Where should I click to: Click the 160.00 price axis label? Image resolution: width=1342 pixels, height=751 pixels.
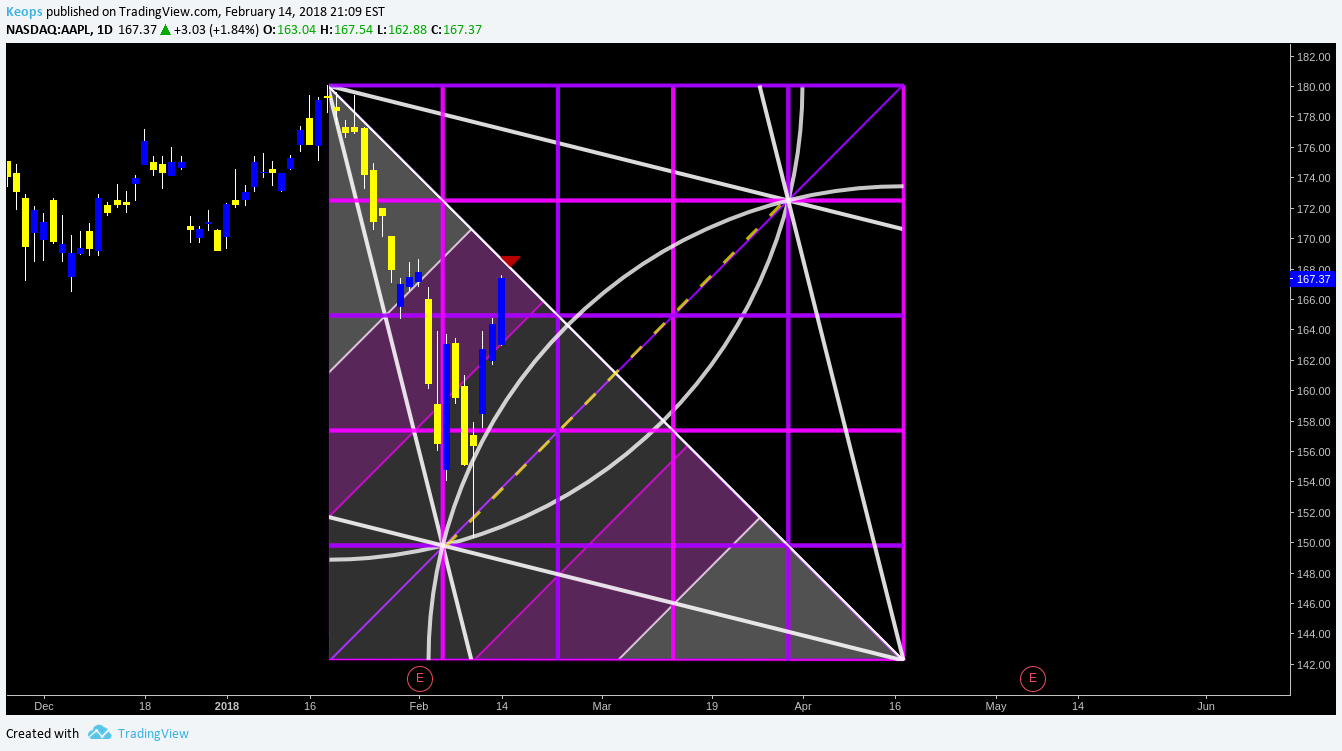(1313, 391)
